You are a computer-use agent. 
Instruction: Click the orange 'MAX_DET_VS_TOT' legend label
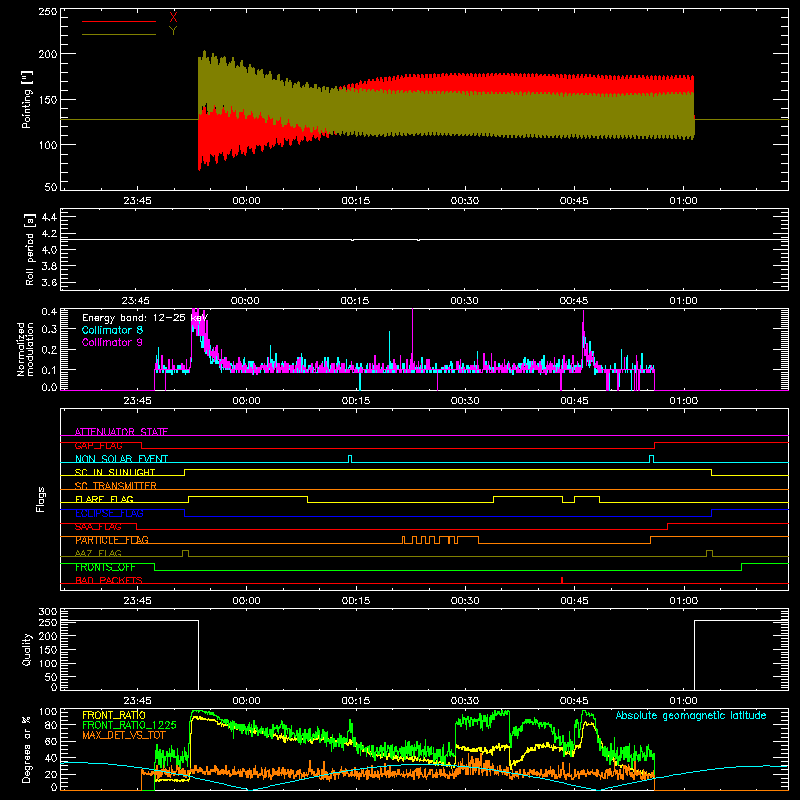point(124,735)
